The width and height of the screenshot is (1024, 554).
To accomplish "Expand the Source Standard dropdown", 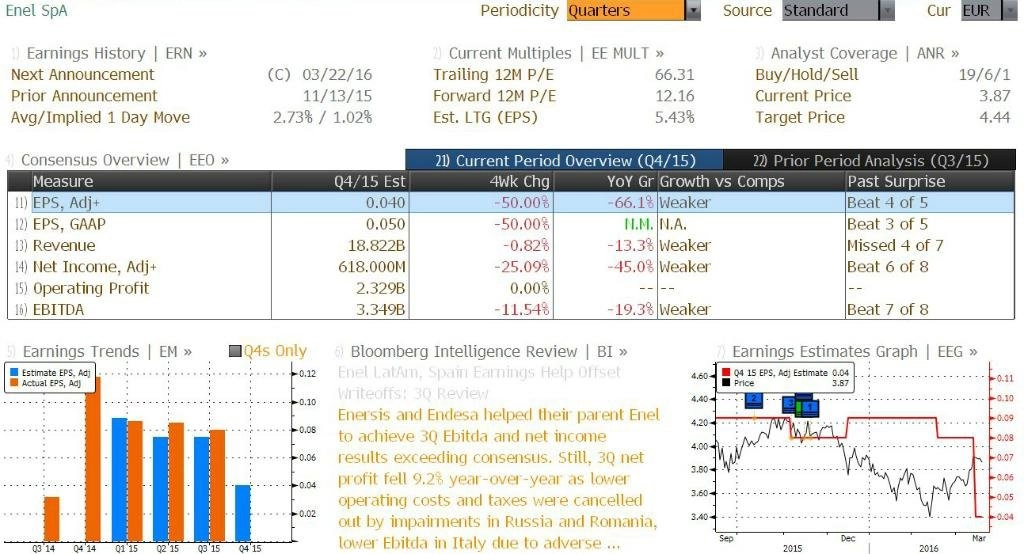I will (887, 10).
